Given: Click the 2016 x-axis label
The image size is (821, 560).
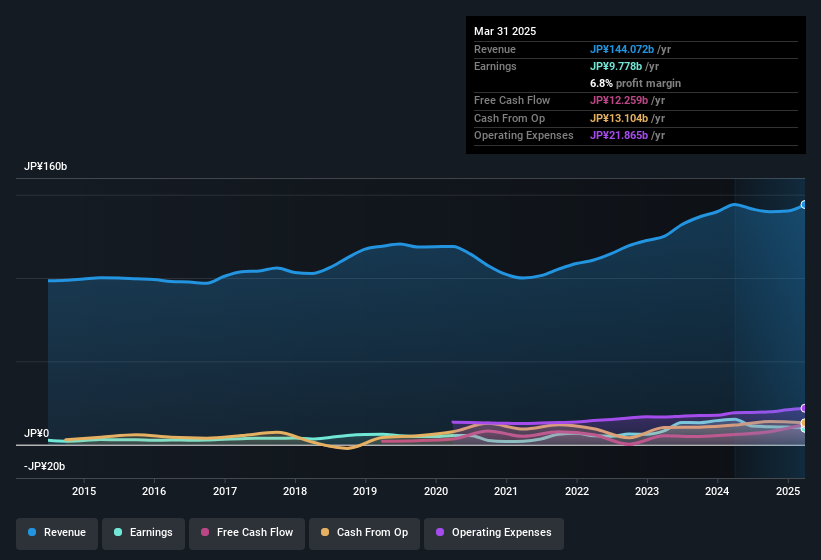Looking at the screenshot, I should point(154,491).
